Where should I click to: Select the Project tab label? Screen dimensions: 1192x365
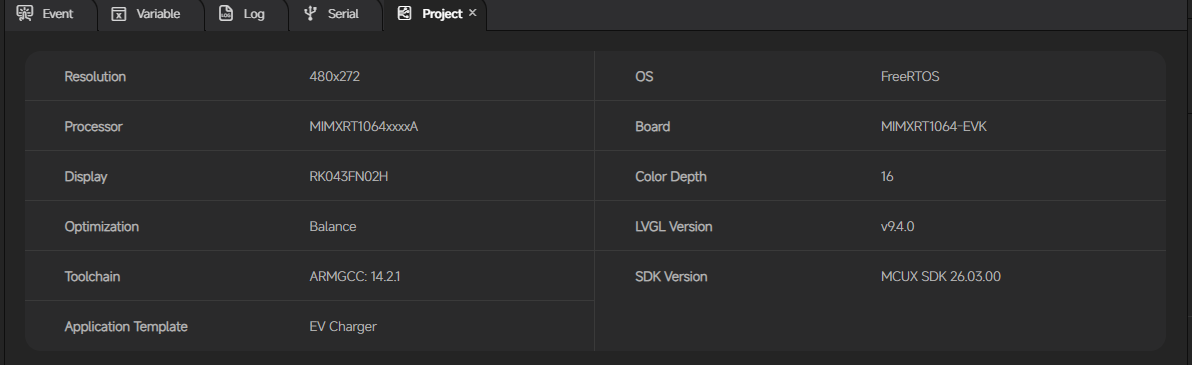(x=442, y=14)
